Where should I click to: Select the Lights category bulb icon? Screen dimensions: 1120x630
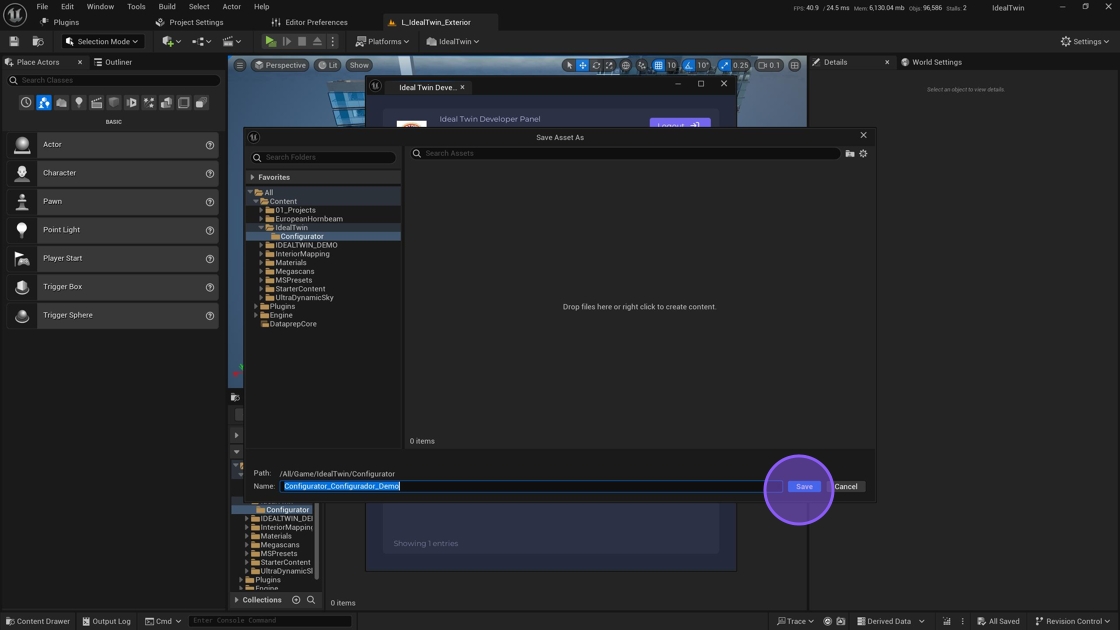coord(79,103)
